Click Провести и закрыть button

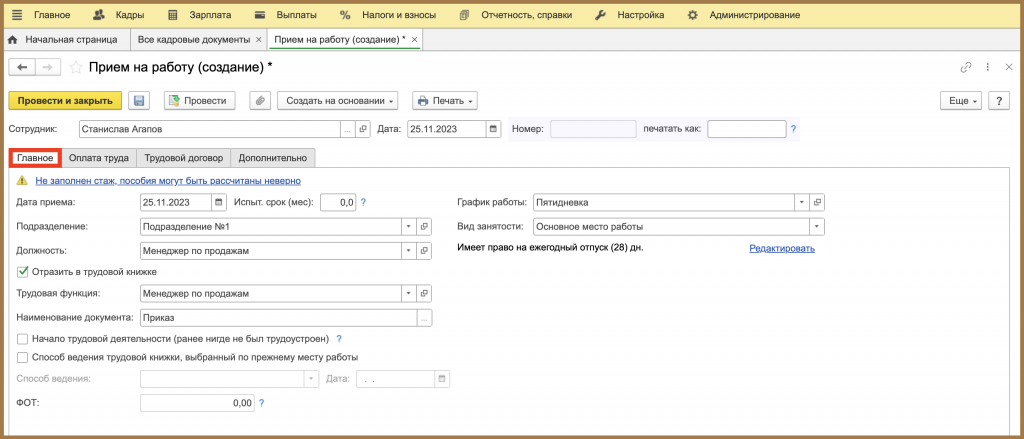65,101
